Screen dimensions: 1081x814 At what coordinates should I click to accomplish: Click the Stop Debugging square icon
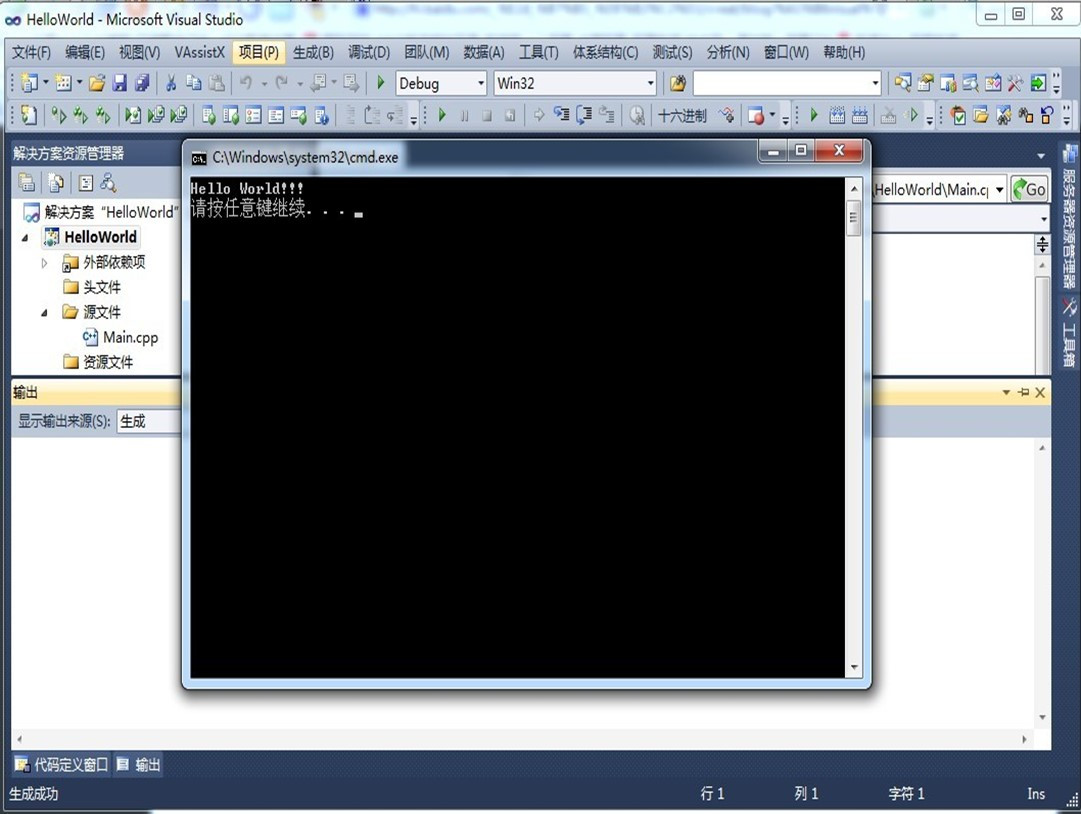click(x=487, y=115)
